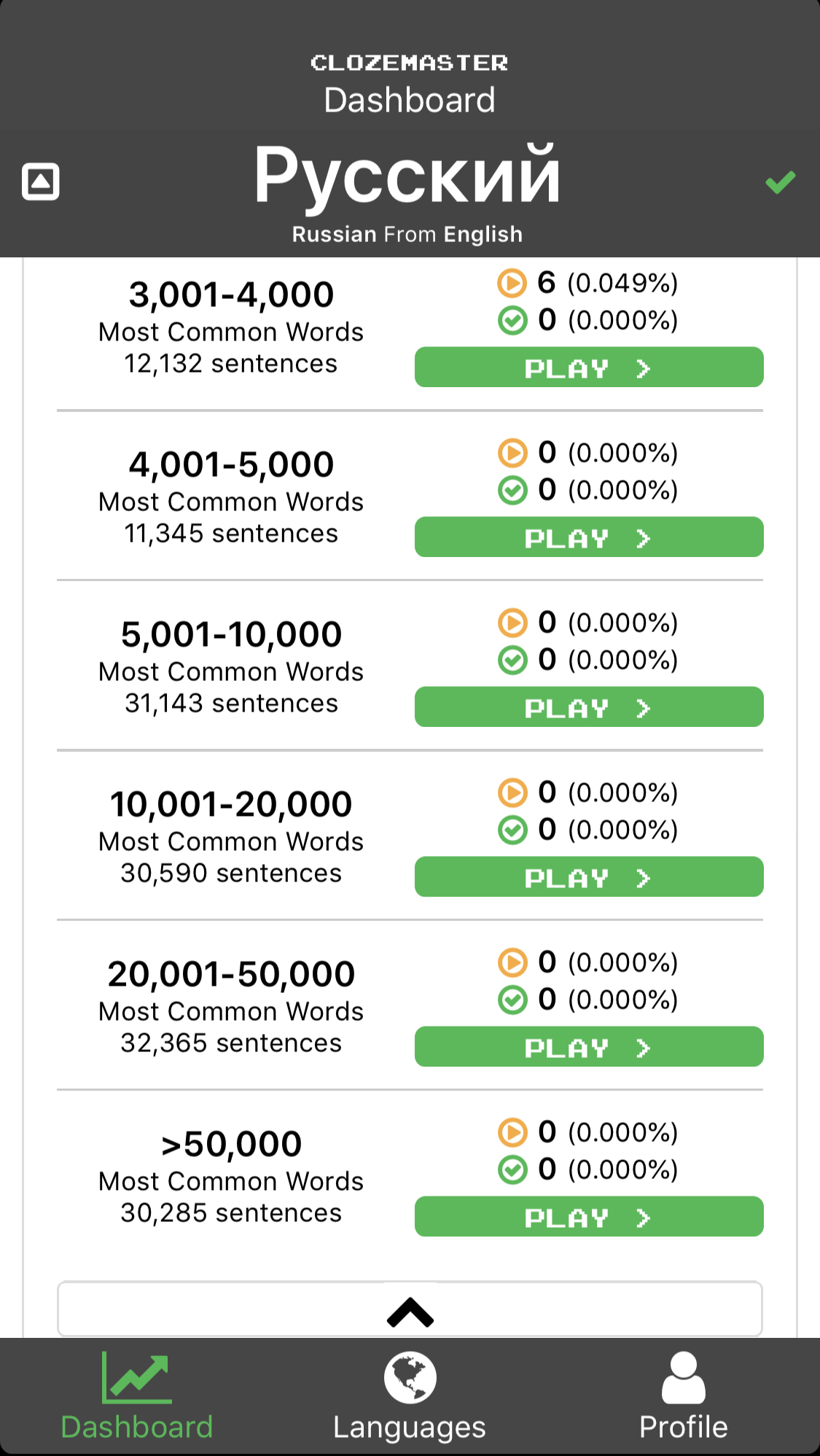Tap the upward triangle icon left of Русский

tap(41, 182)
